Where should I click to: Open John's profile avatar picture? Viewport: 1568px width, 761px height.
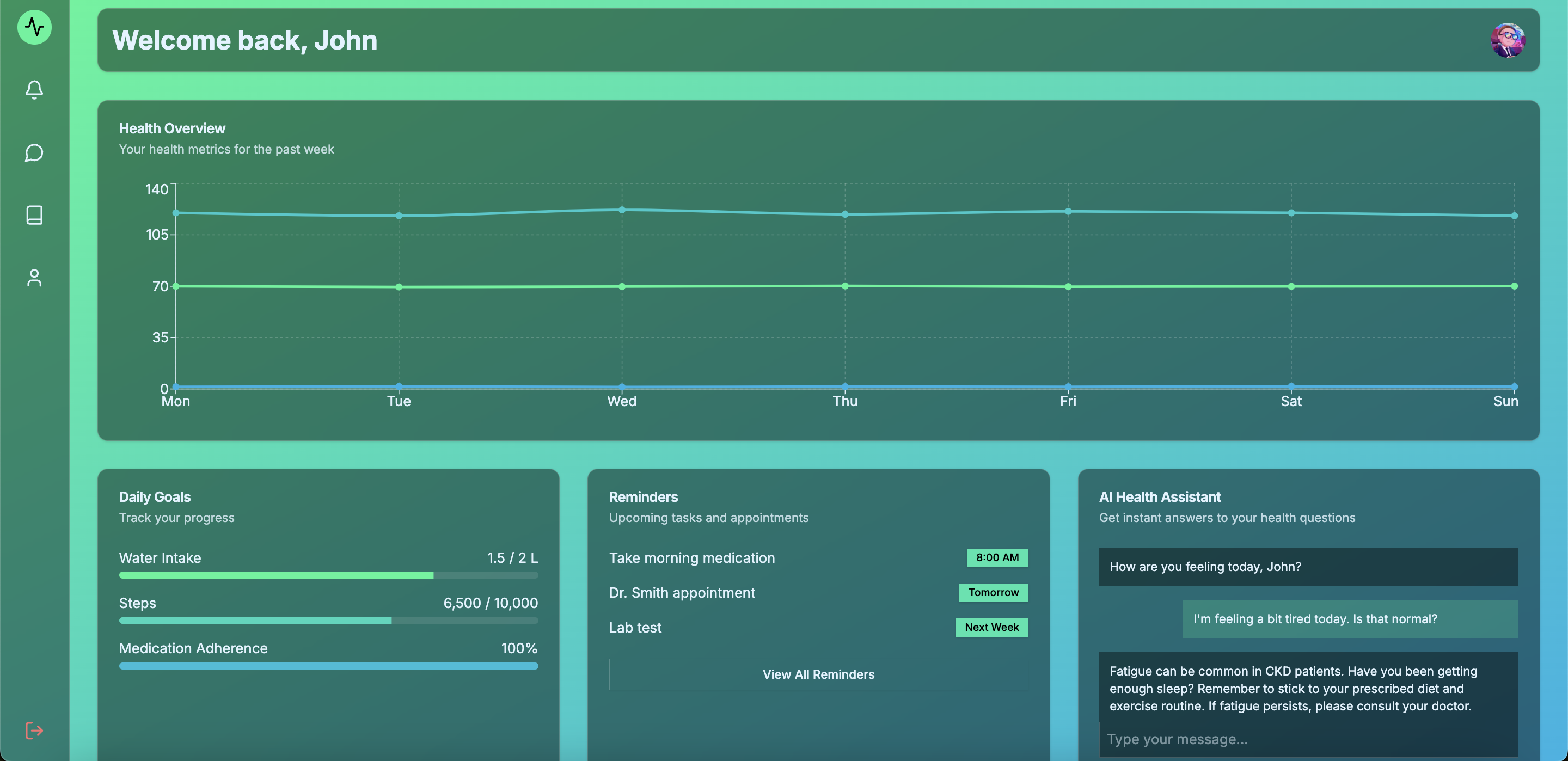1508,40
